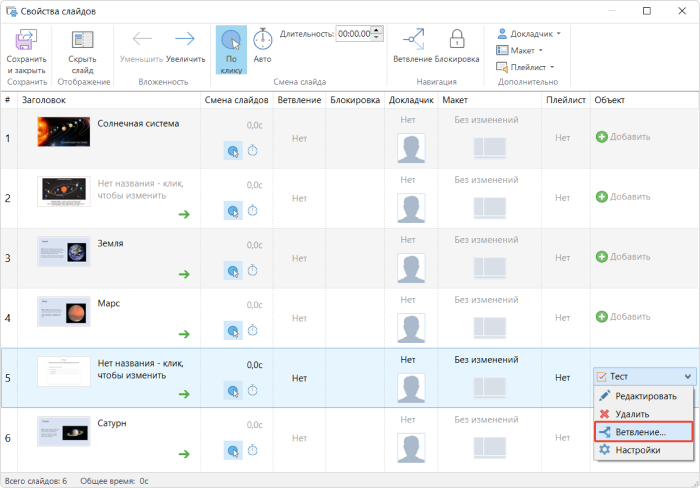The width and height of the screenshot is (700, 488).
Task: Click Заголовок column header
Action: pyautogui.click(x=109, y=100)
